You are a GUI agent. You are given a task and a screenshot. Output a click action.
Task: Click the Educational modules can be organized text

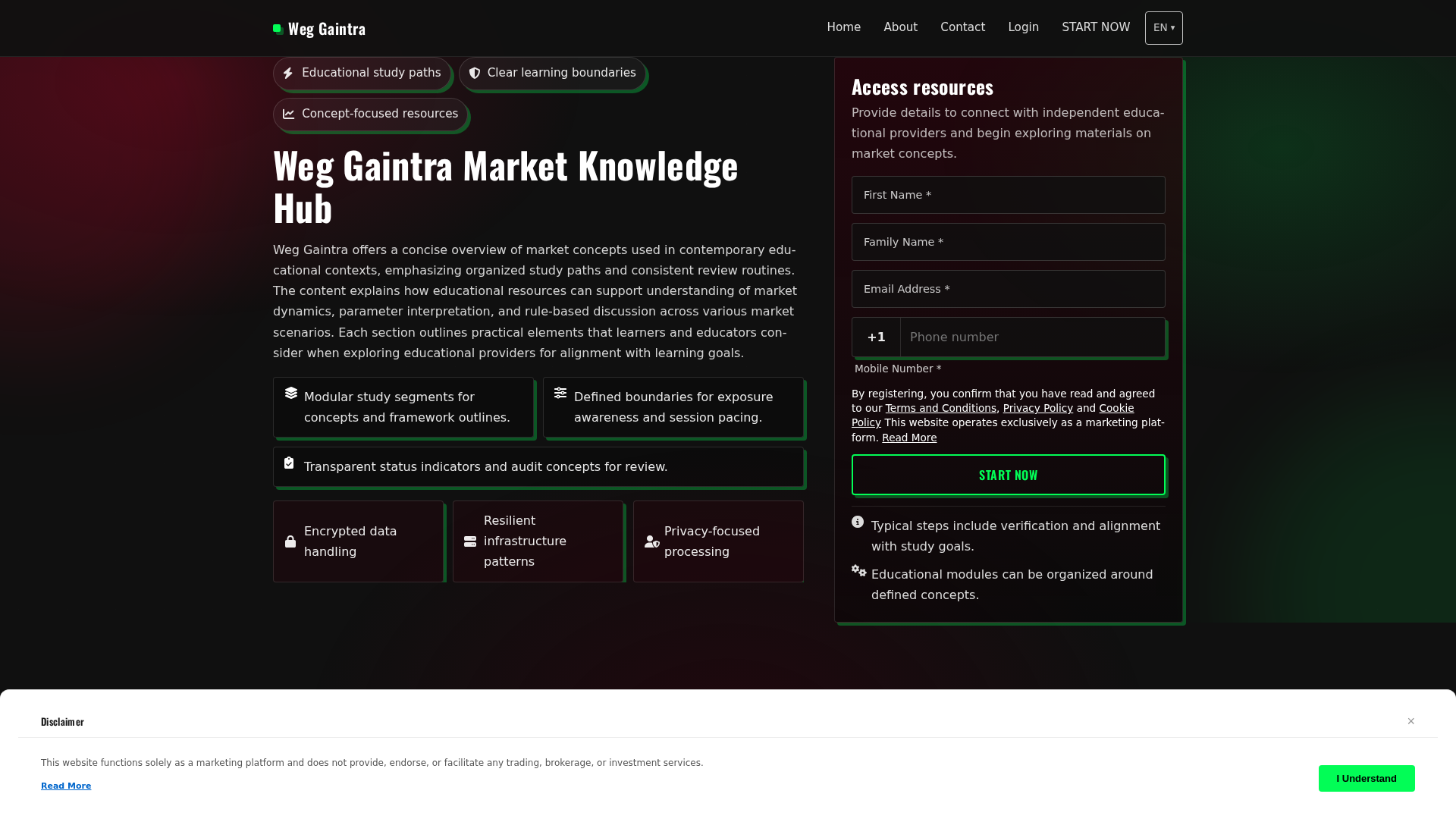point(1012,585)
